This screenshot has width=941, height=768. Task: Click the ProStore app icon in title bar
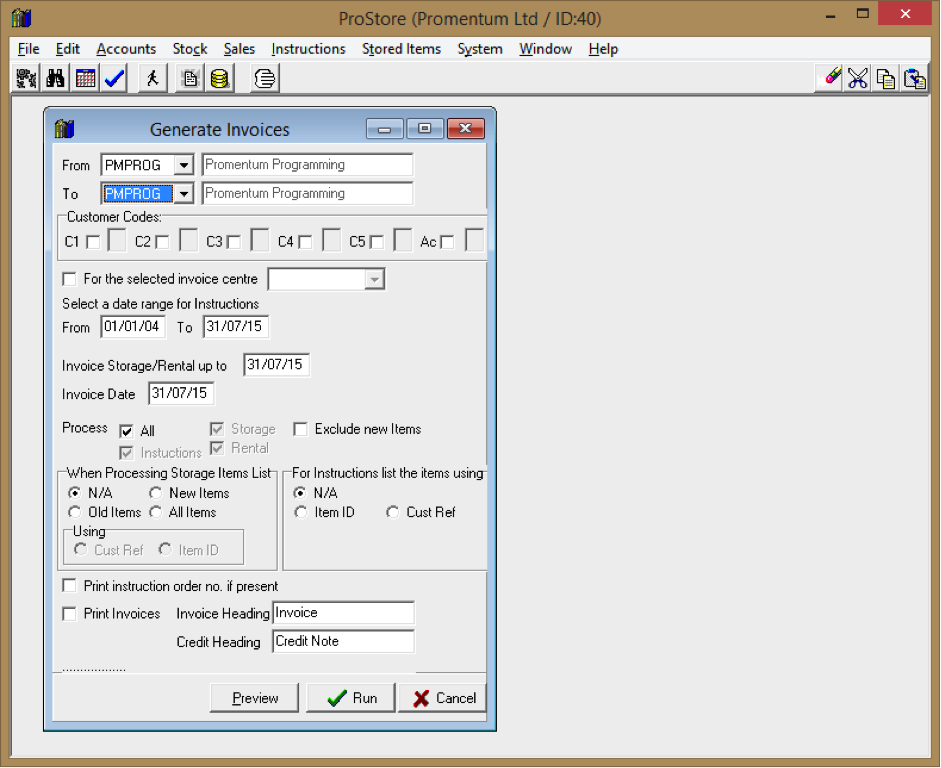coord(22,19)
